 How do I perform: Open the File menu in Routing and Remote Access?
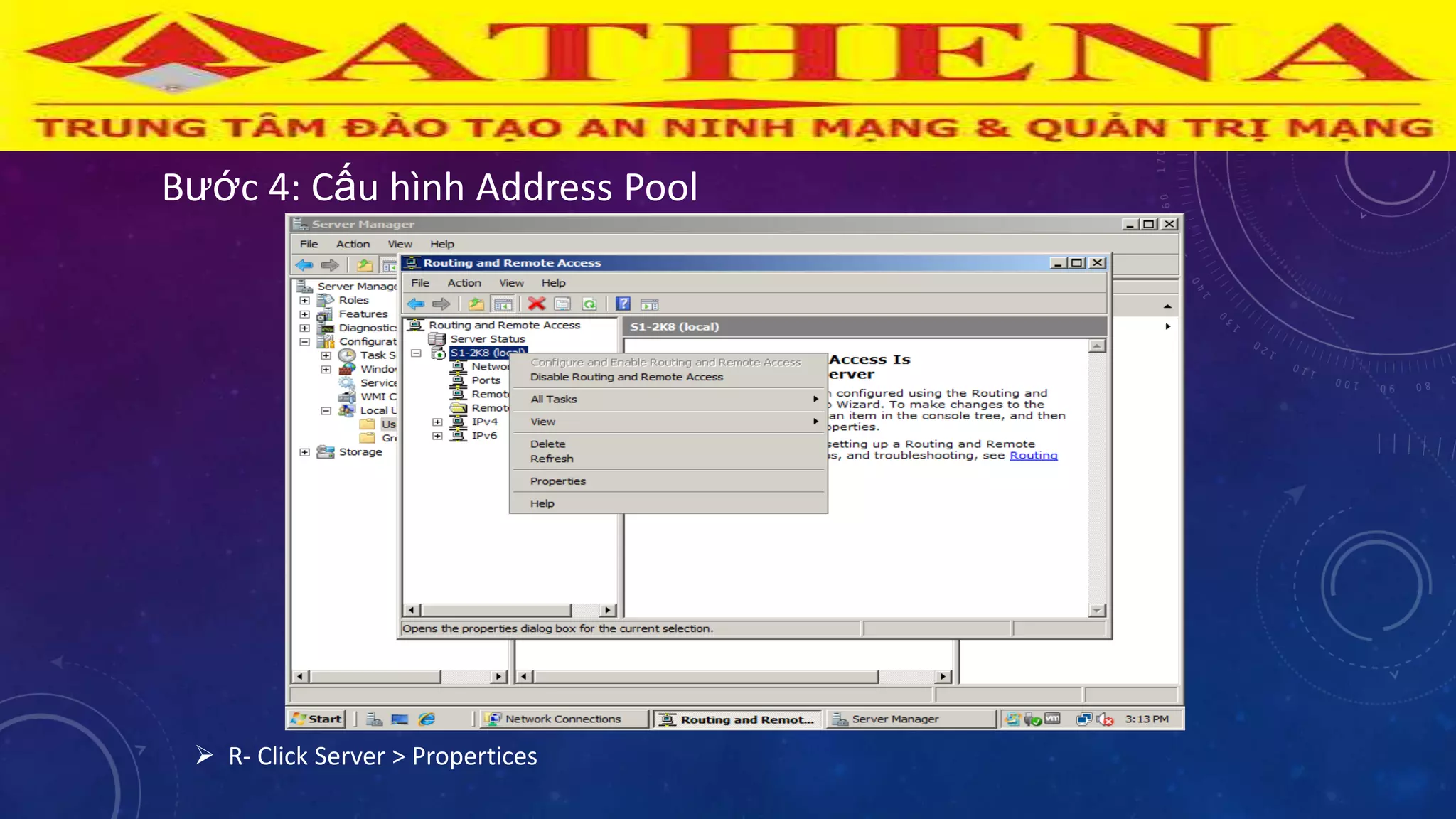(x=420, y=283)
